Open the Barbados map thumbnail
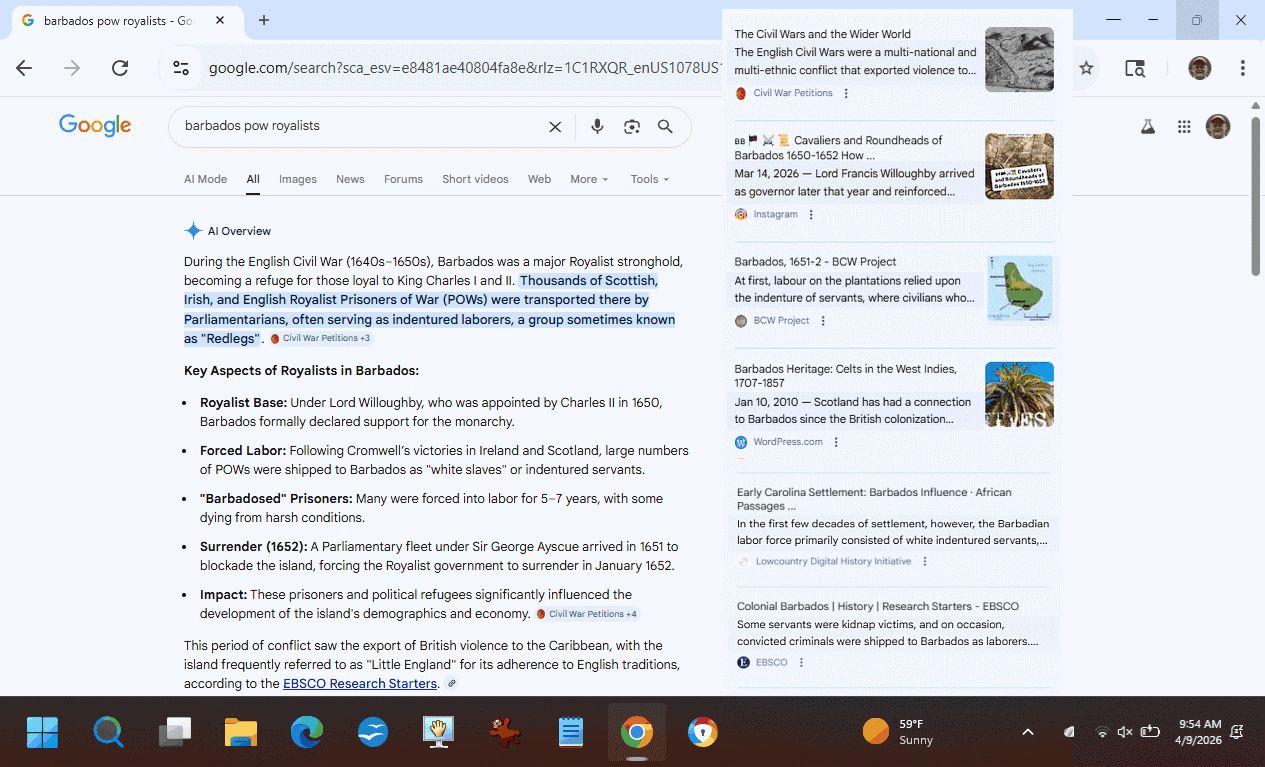 point(1019,288)
